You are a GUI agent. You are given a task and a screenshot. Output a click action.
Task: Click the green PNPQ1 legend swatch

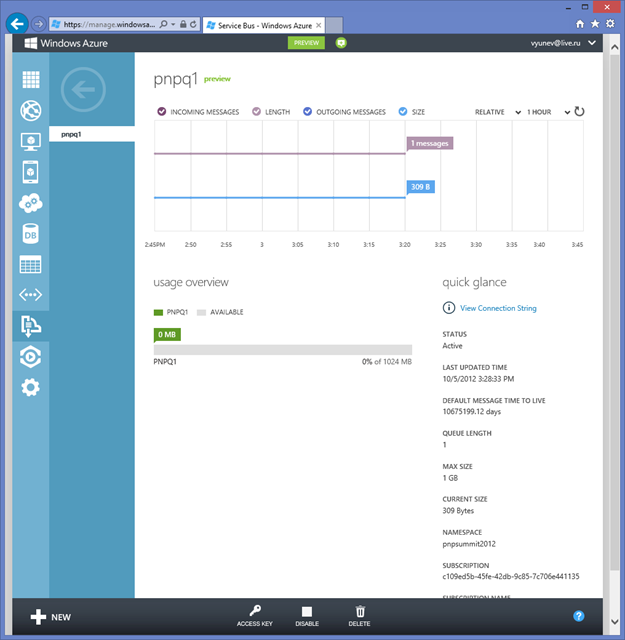pos(158,313)
